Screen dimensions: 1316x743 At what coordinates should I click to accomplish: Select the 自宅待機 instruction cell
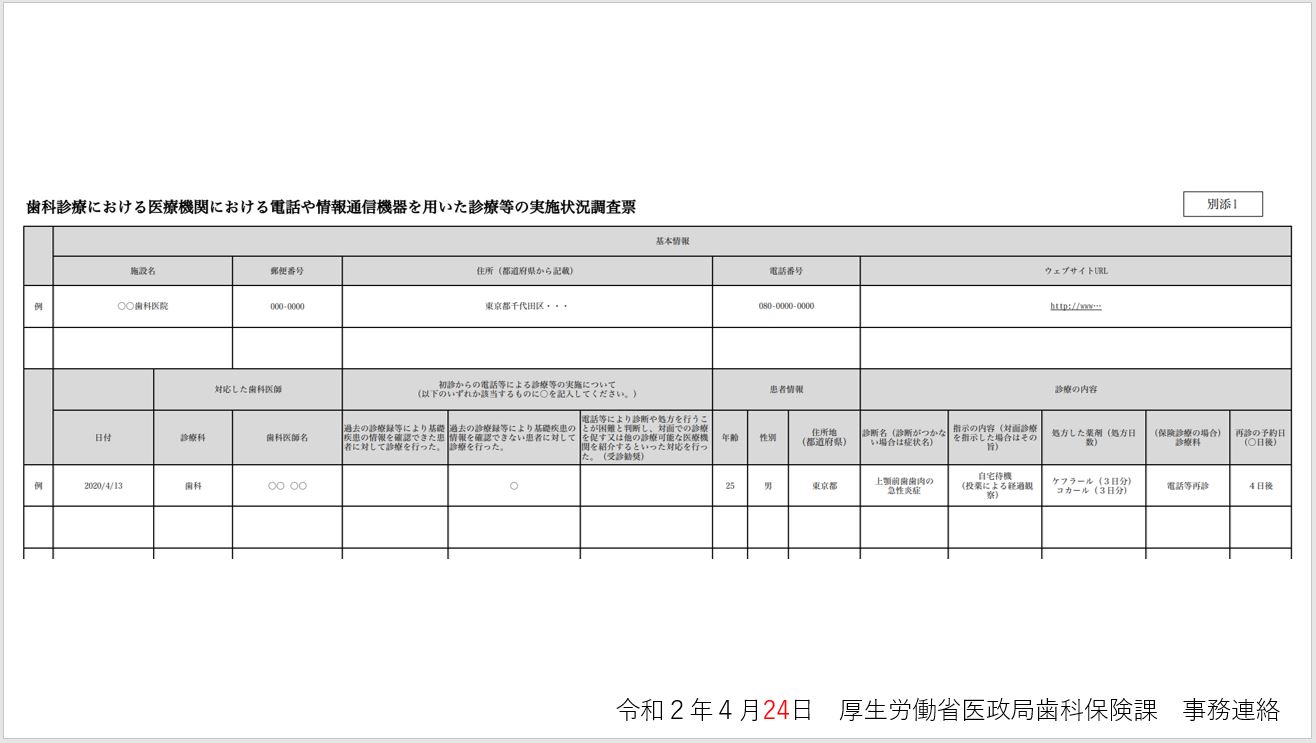pos(995,485)
